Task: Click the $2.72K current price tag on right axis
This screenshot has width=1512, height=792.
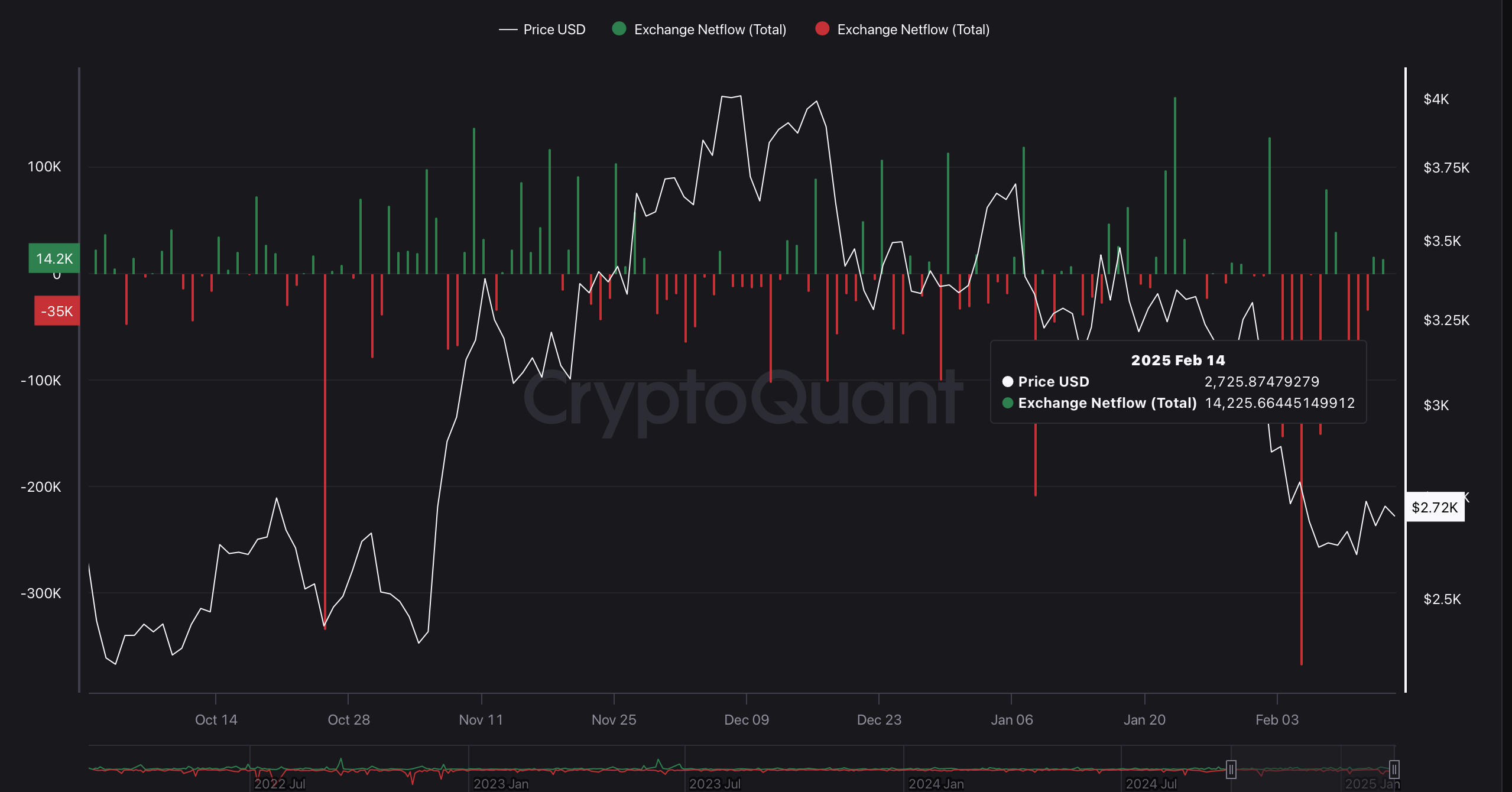Action: [x=1435, y=507]
